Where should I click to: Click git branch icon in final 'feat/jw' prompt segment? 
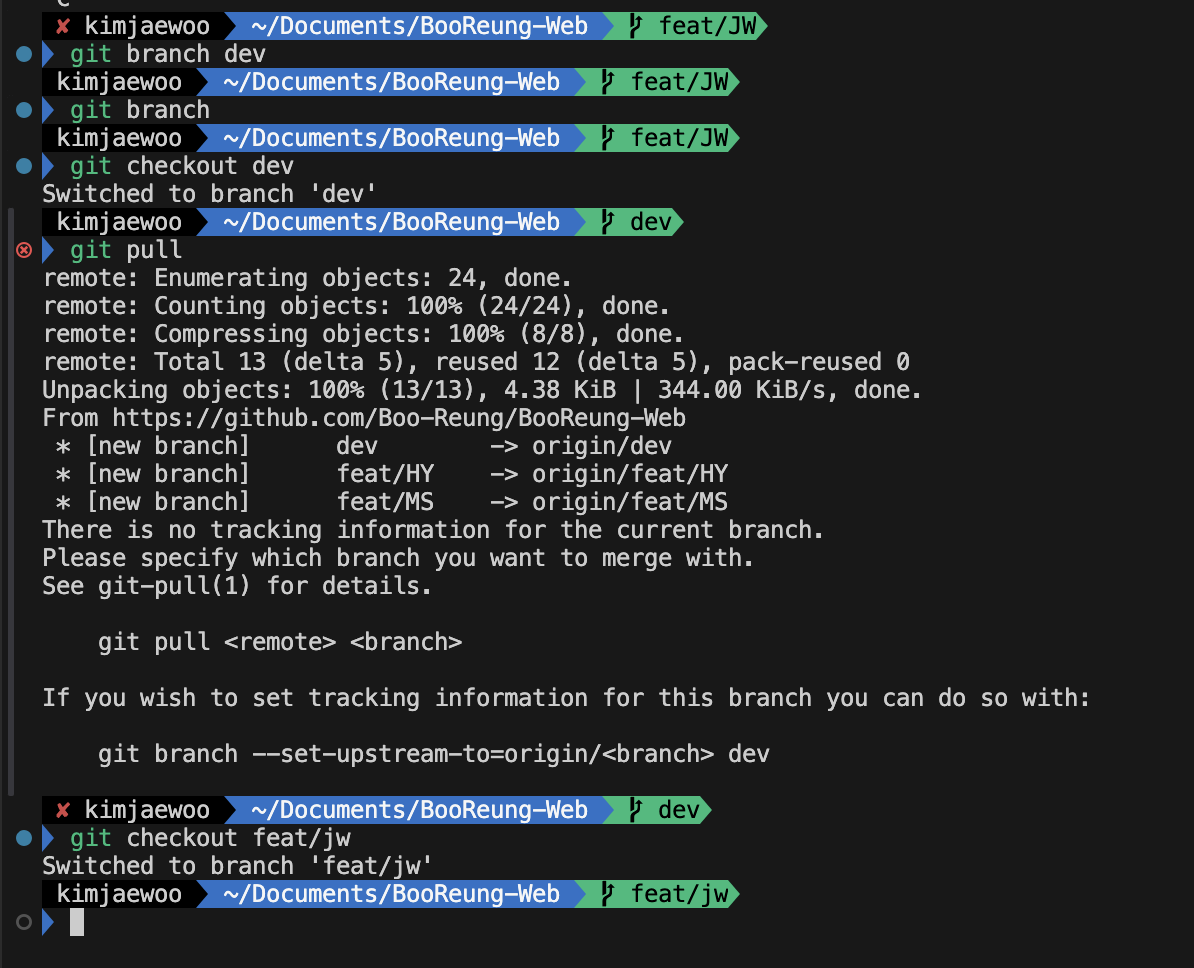click(607, 893)
